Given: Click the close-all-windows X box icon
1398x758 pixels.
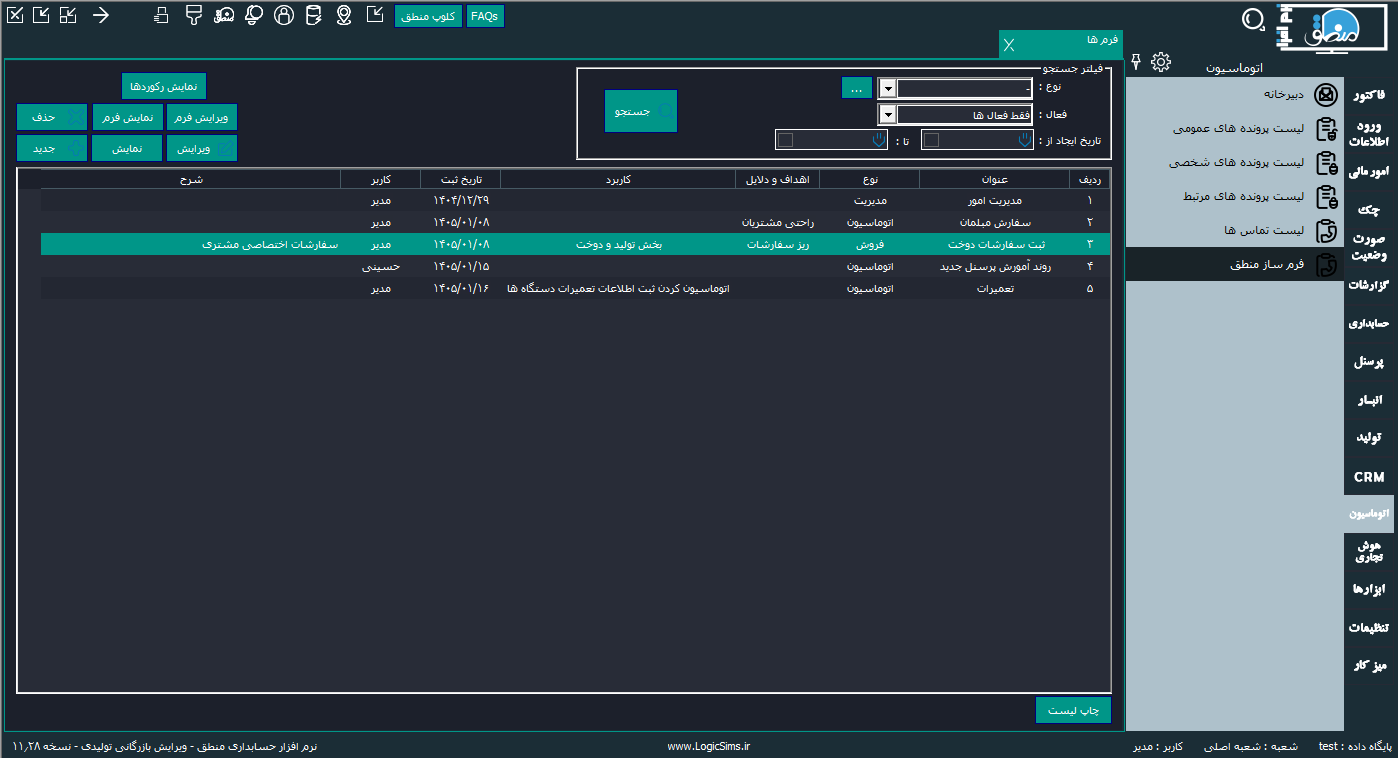Looking at the screenshot, I should pyautogui.click(x=14, y=15).
